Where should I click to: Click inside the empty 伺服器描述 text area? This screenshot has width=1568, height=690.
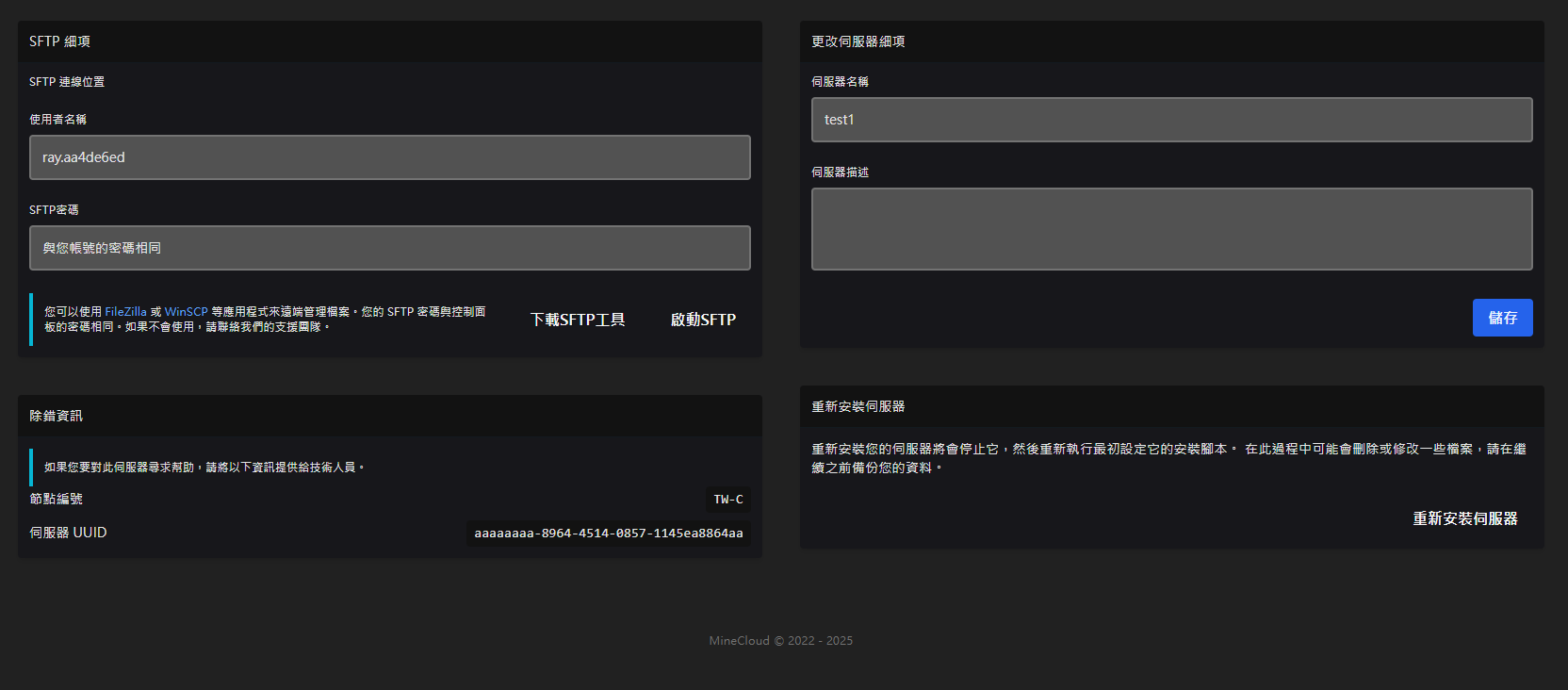[1171, 229]
